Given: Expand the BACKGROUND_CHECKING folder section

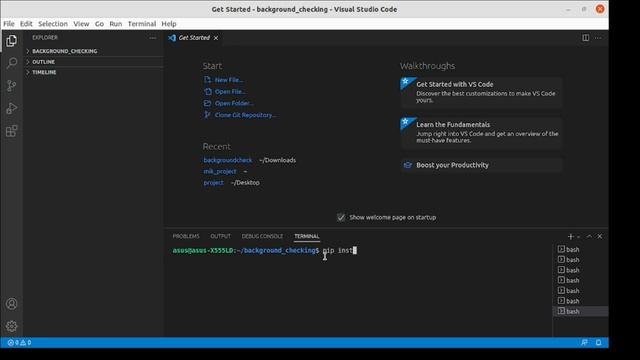Looking at the screenshot, I should coord(93,51).
